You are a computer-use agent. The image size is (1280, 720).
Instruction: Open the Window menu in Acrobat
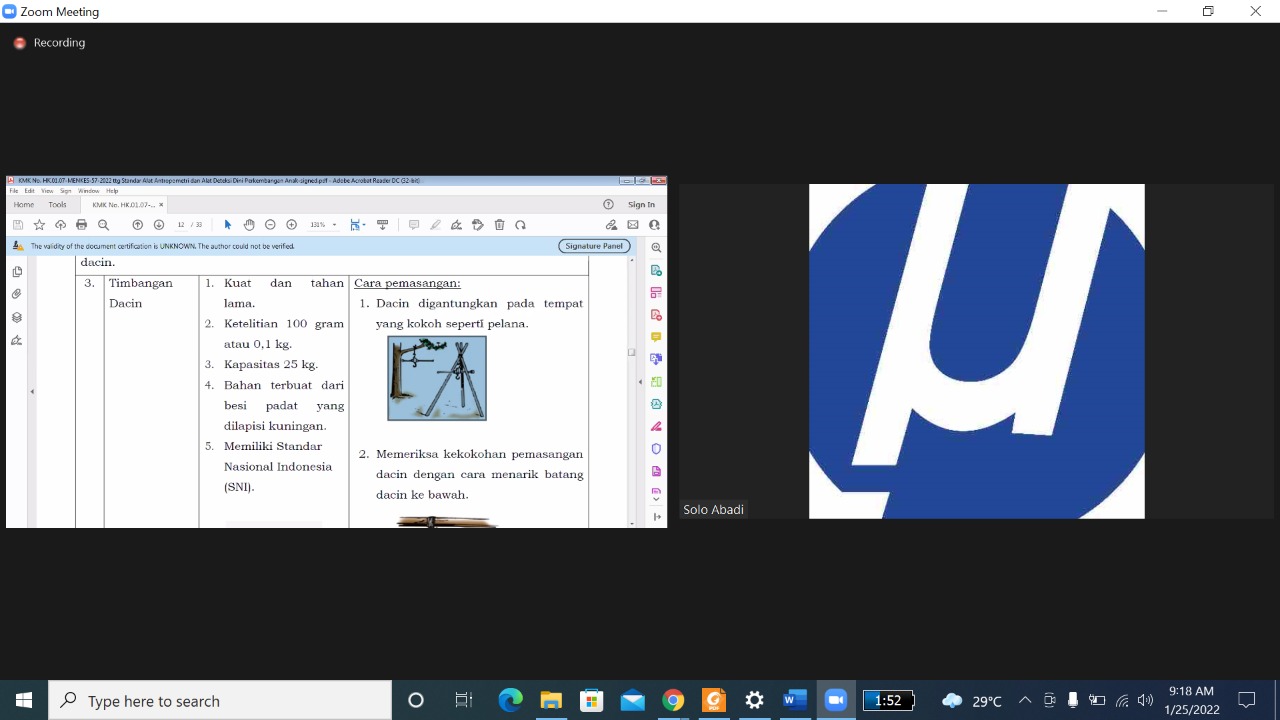[x=88, y=190]
